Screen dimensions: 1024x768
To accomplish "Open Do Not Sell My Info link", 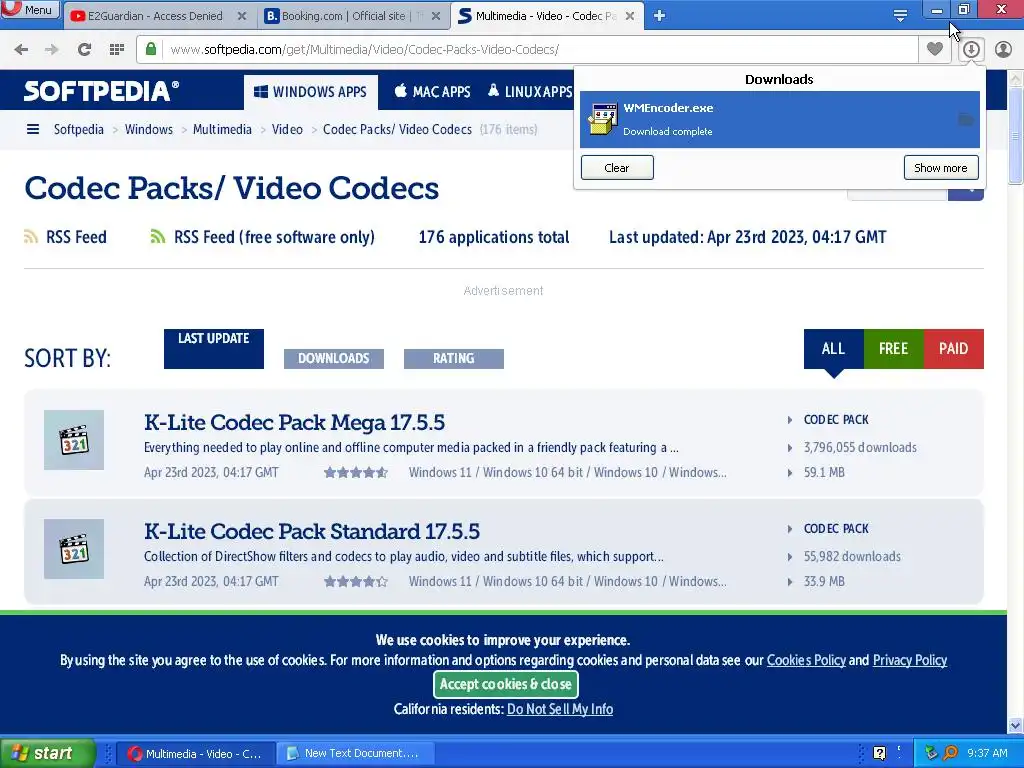I will point(560,709).
